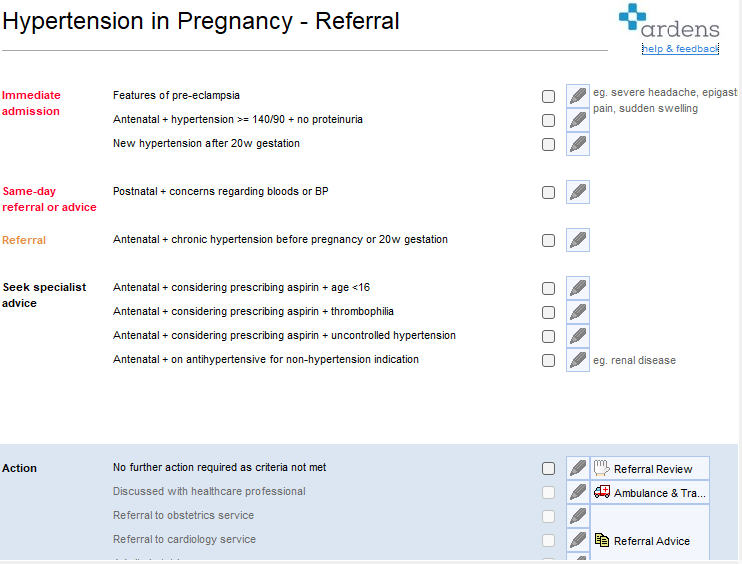
Task: Click the Ardens logo
Action: click(x=668, y=23)
